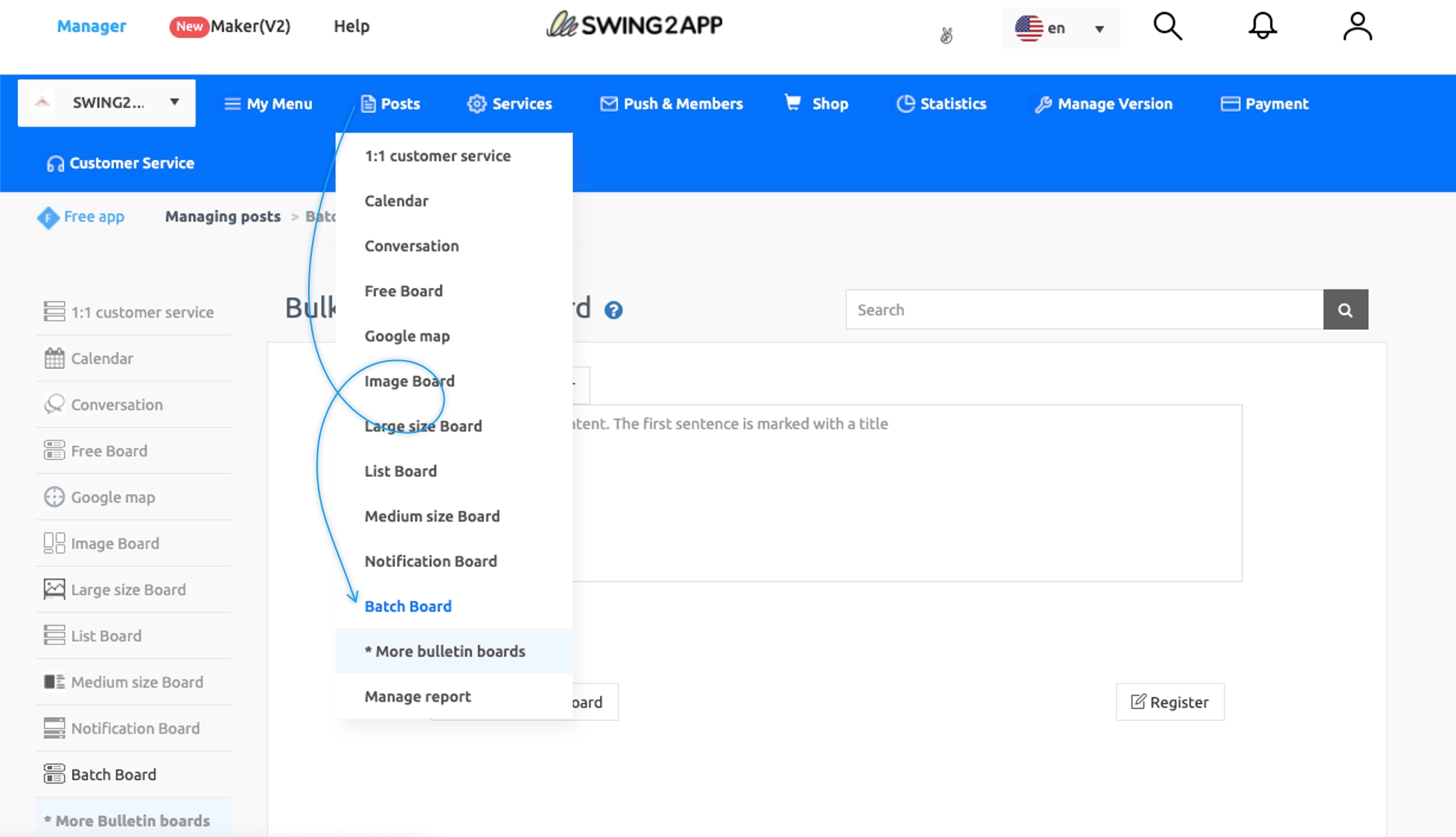Choose Manage report from dropdown menu
The width and height of the screenshot is (1456, 837).
coord(418,696)
